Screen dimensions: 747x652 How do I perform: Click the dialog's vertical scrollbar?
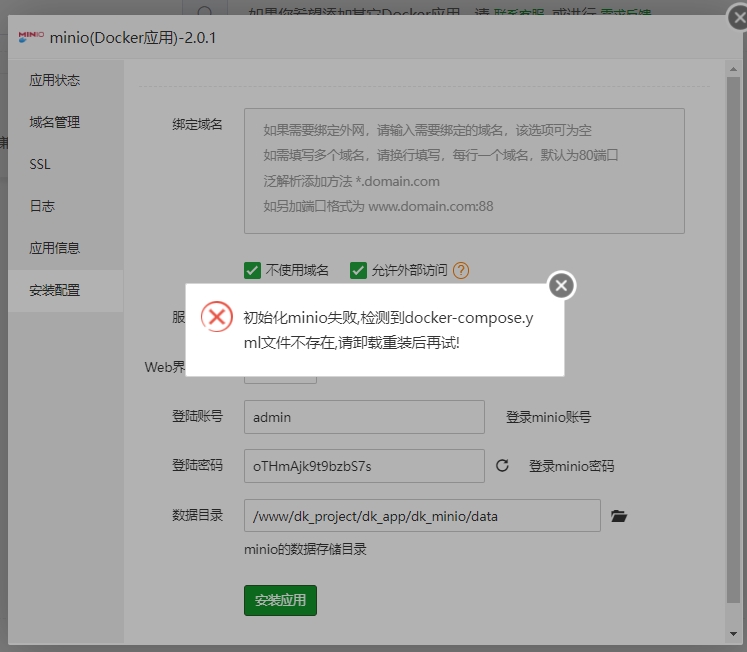pos(733,340)
